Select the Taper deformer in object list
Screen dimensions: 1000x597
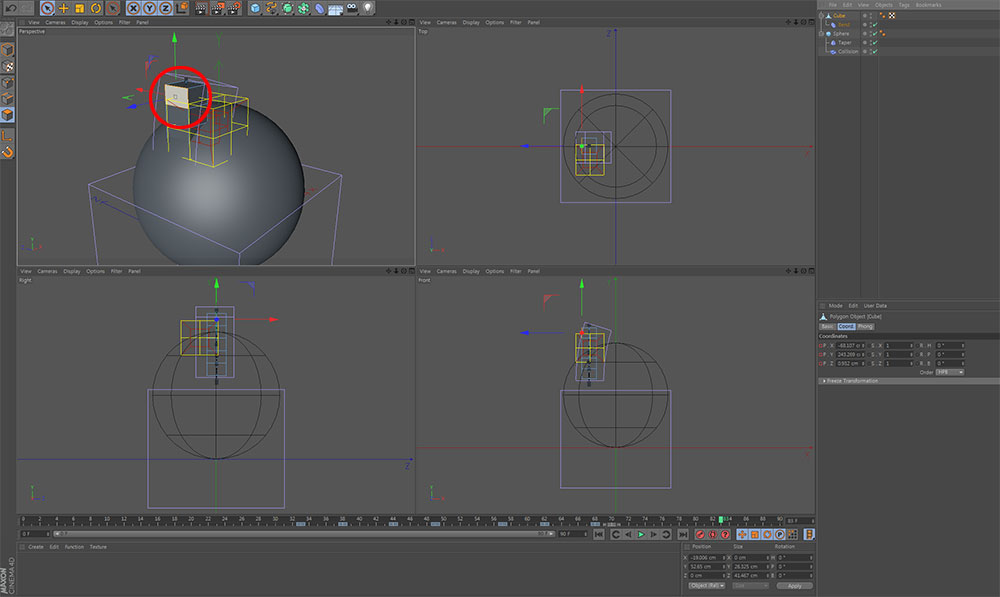(845, 42)
